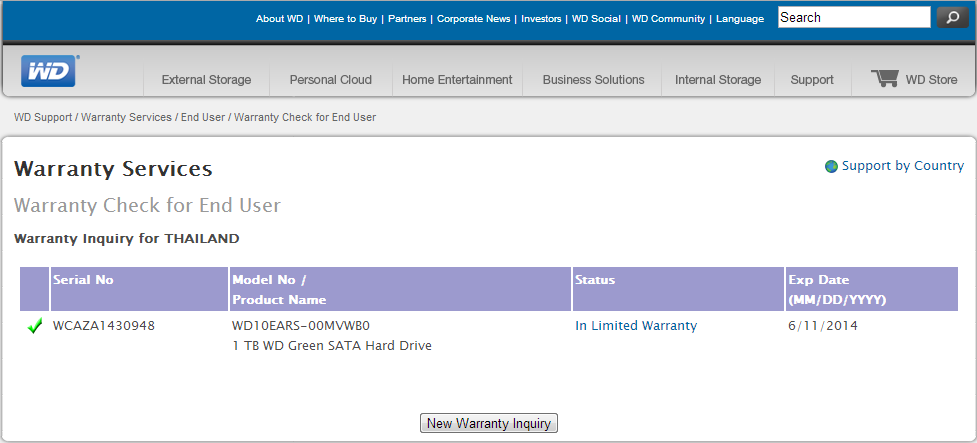The image size is (977, 443).
Task: Open the Language selection link
Action: point(739,19)
